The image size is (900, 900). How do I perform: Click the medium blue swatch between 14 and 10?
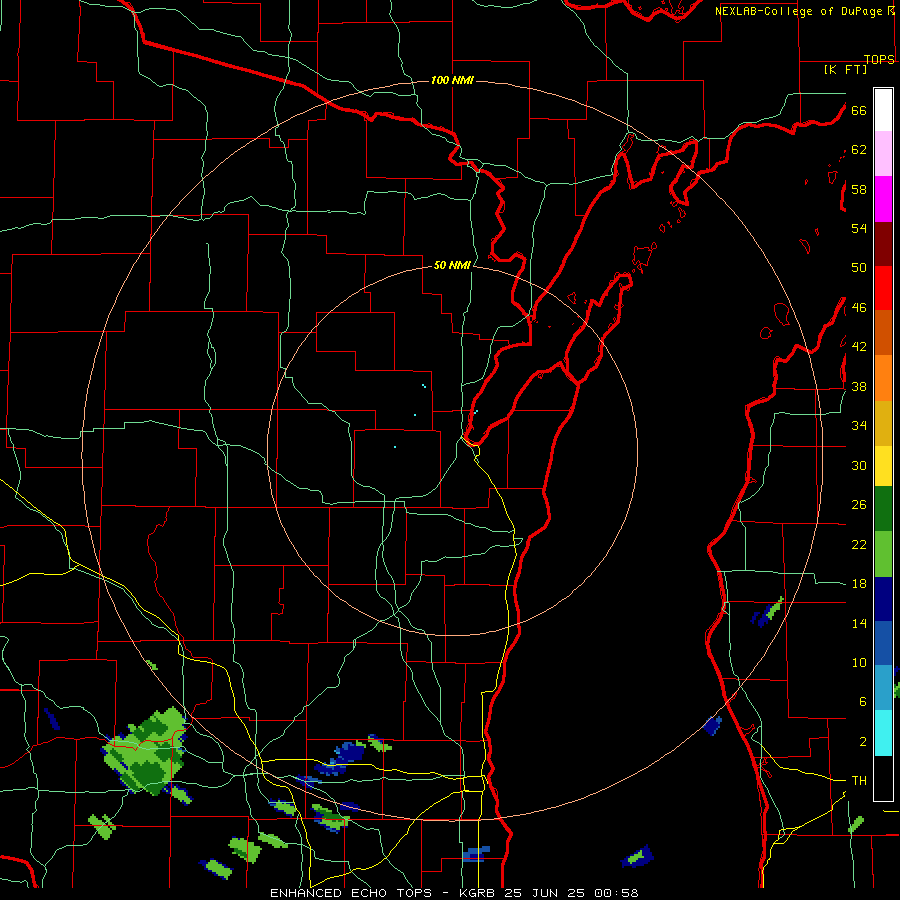[x=883, y=643]
